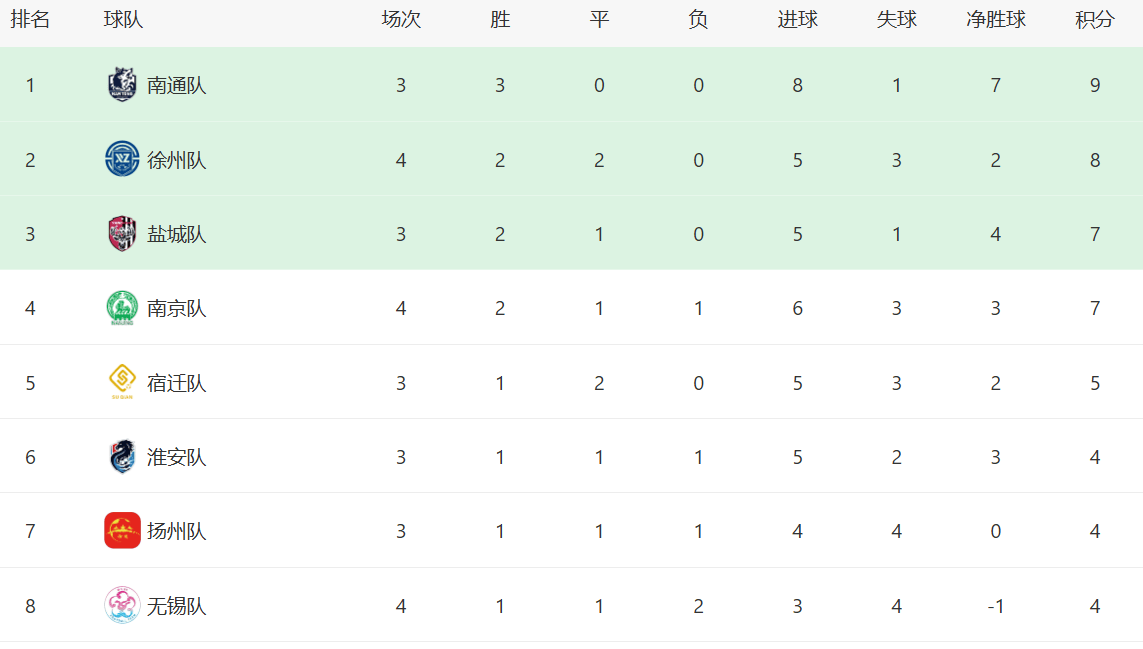Click the 球队 column header
The width and height of the screenshot is (1143, 649).
[x=123, y=20]
